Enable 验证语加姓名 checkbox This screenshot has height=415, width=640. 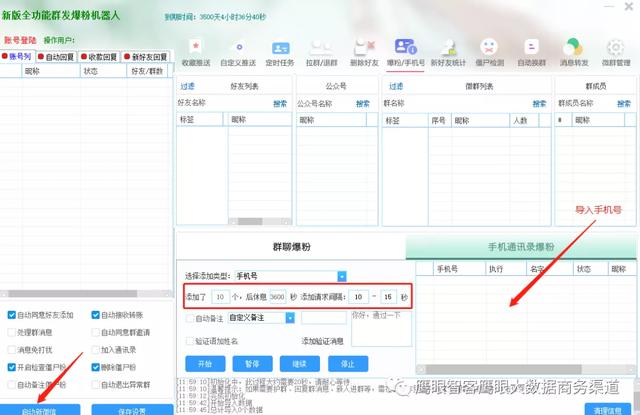click(x=189, y=341)
